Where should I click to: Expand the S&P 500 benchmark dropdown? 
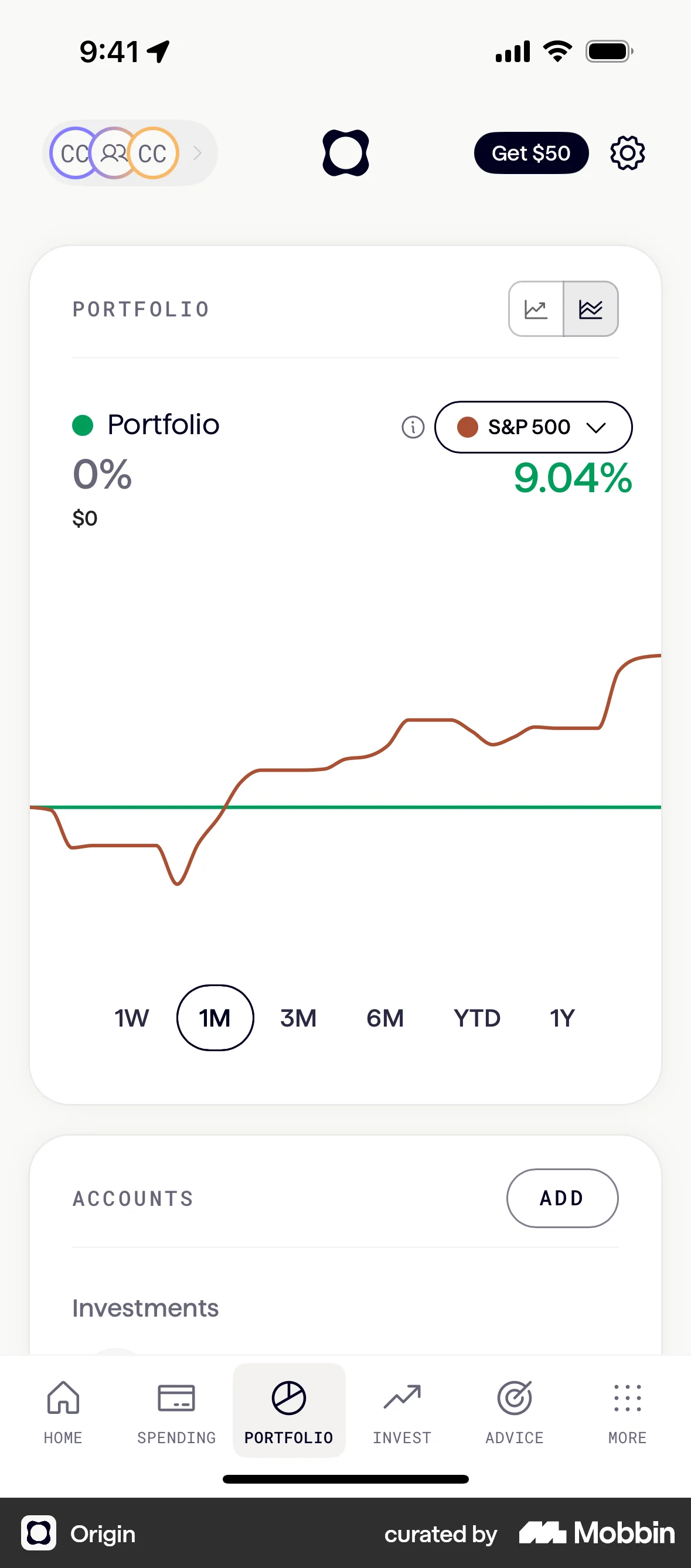click(x=533, y=427)
